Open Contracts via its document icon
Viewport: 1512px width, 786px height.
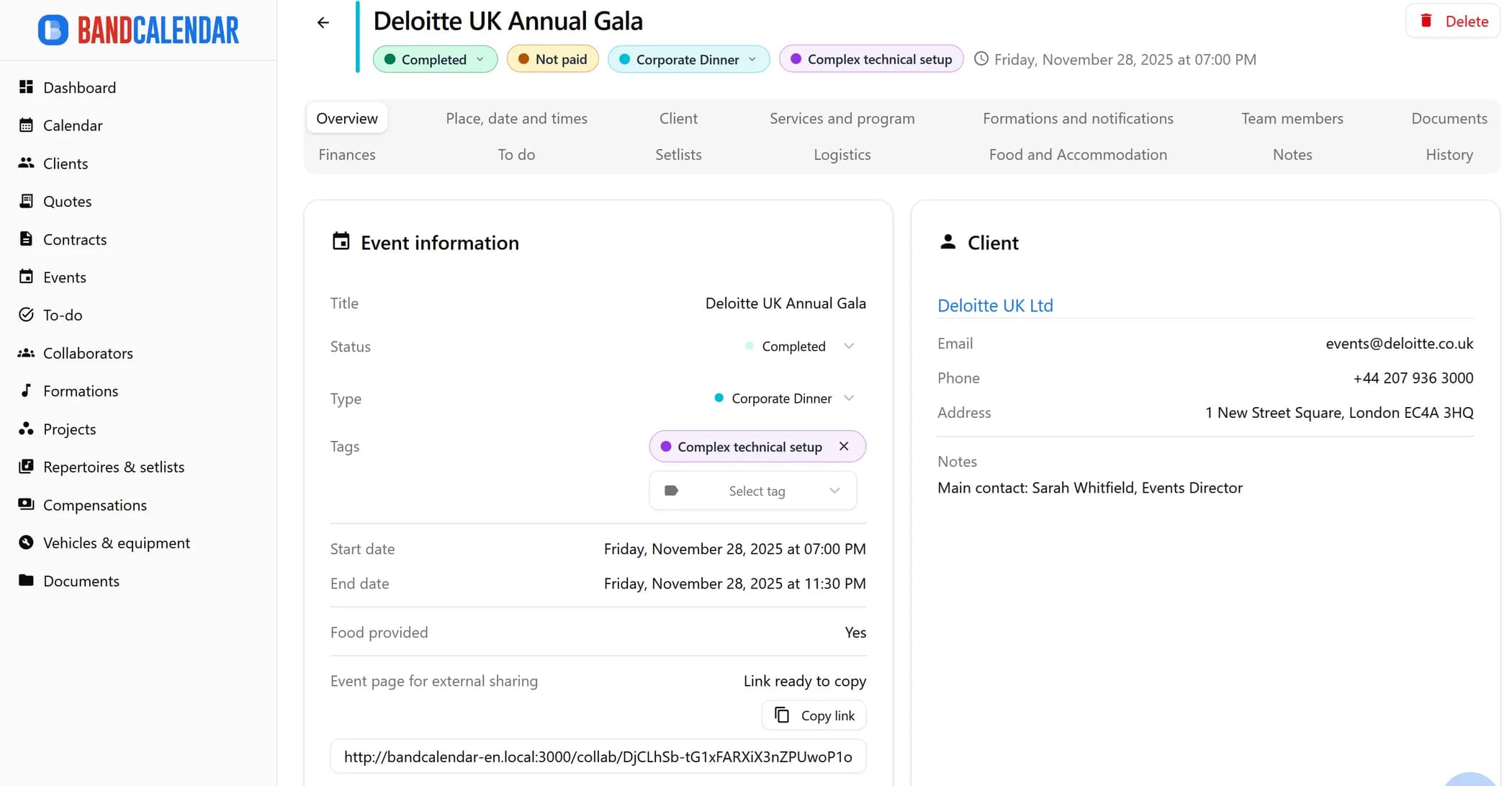(26, 239)
